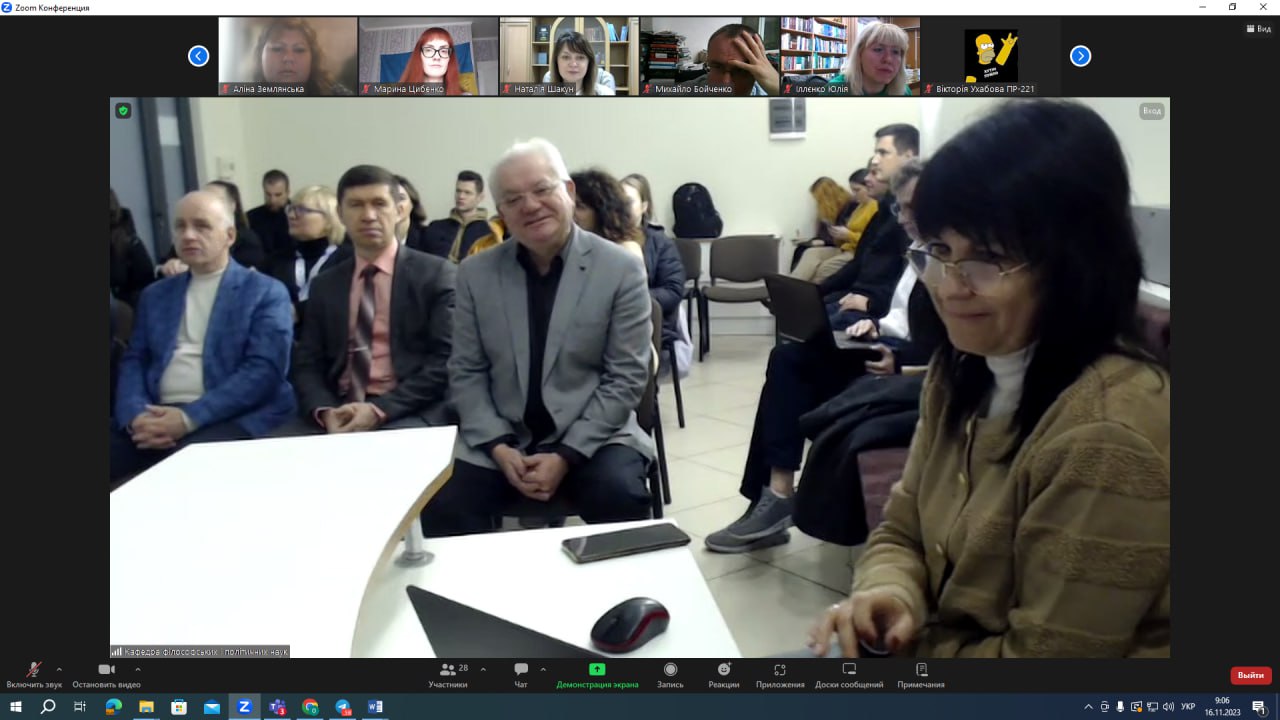Show next participants with right arrow
This screenshot has height=720, width=1280.
[x=1080, y=56]
